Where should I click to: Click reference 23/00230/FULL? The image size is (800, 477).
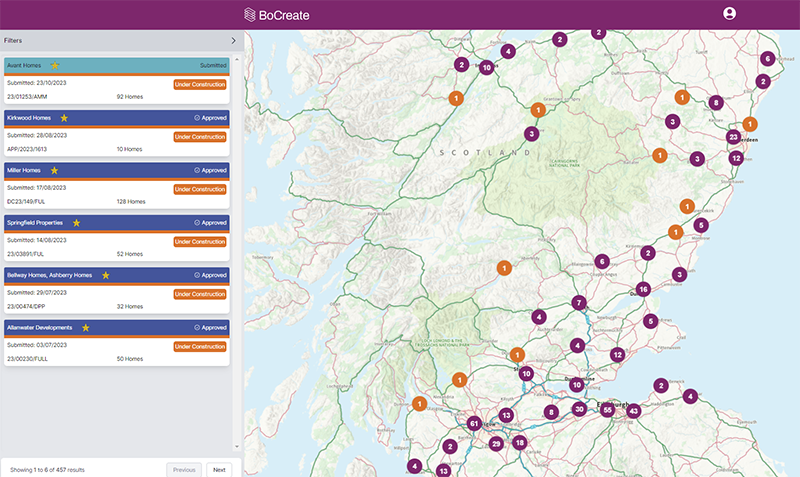coord(28,359)
